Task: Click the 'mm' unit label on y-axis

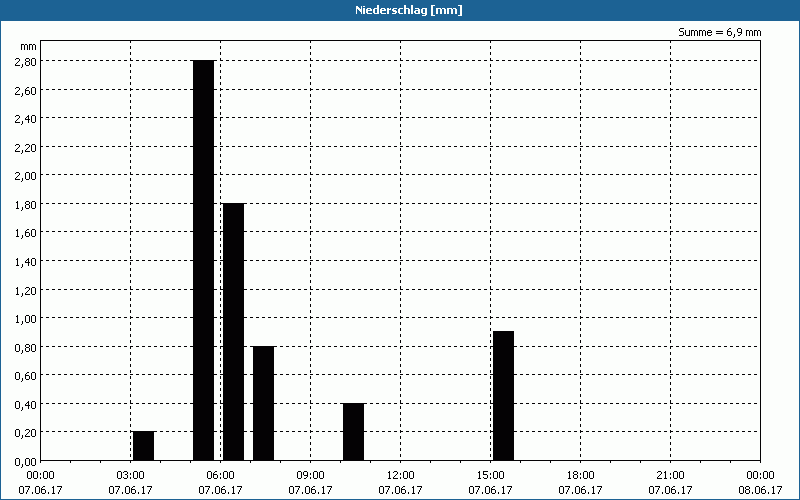Action: 29,46
